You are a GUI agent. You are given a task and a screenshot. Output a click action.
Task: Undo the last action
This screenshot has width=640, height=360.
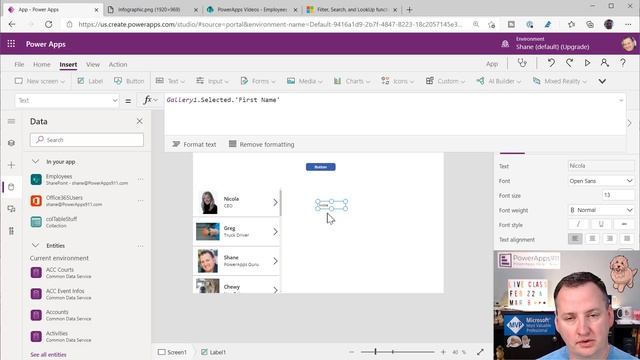pyautogui.click(x=551, y=63)
